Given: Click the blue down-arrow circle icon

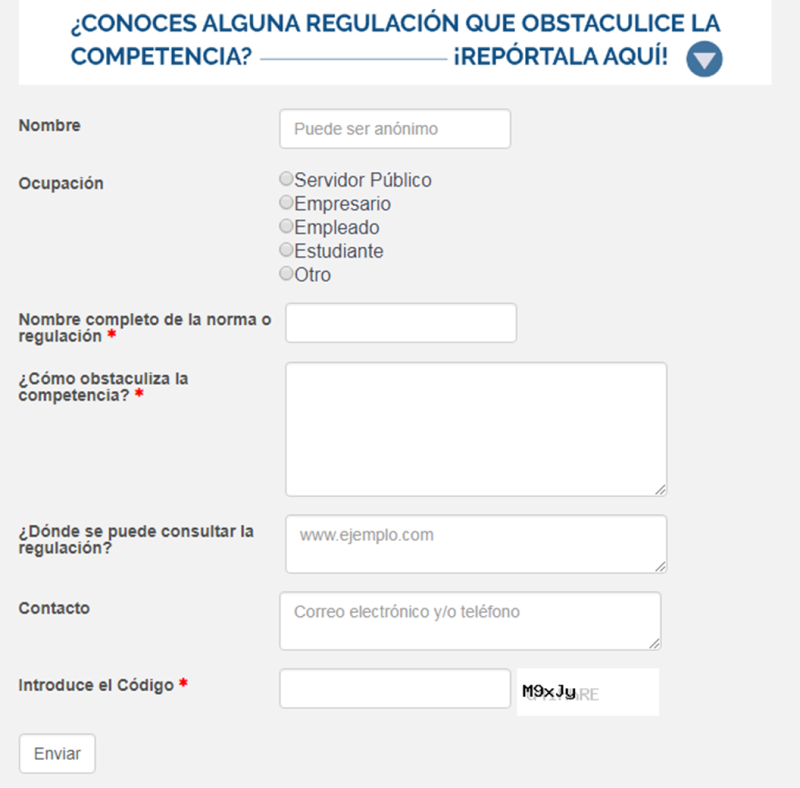Looking at the screenshot, I should [x=704, y=59].
